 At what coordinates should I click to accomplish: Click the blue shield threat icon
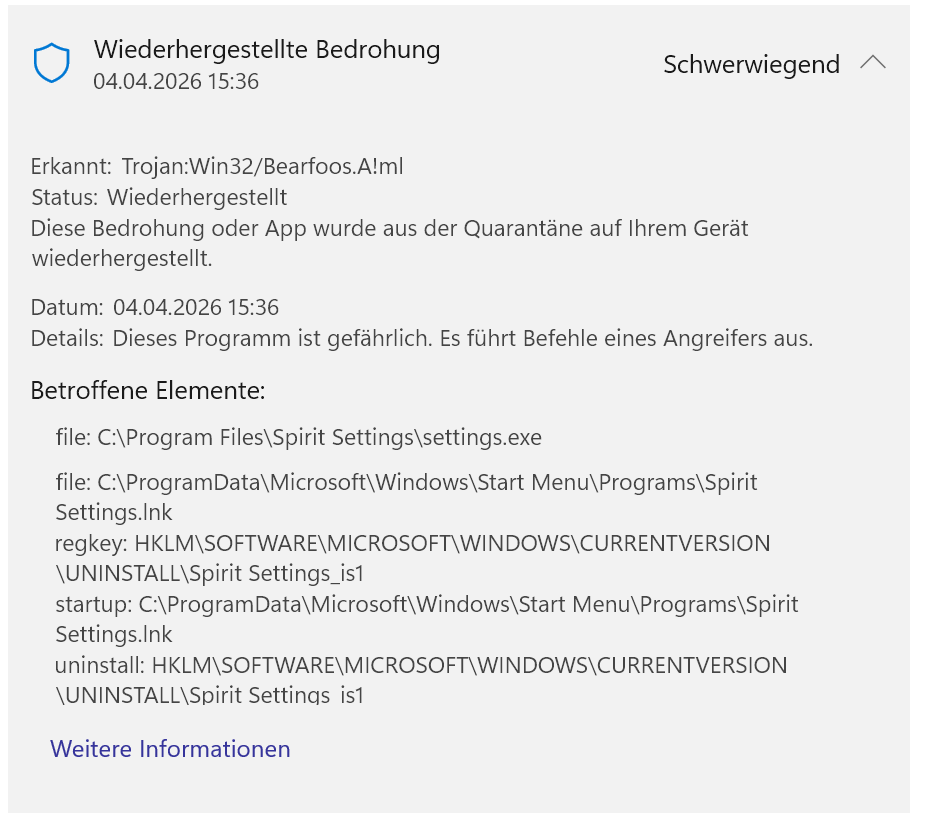click(52, 63)
